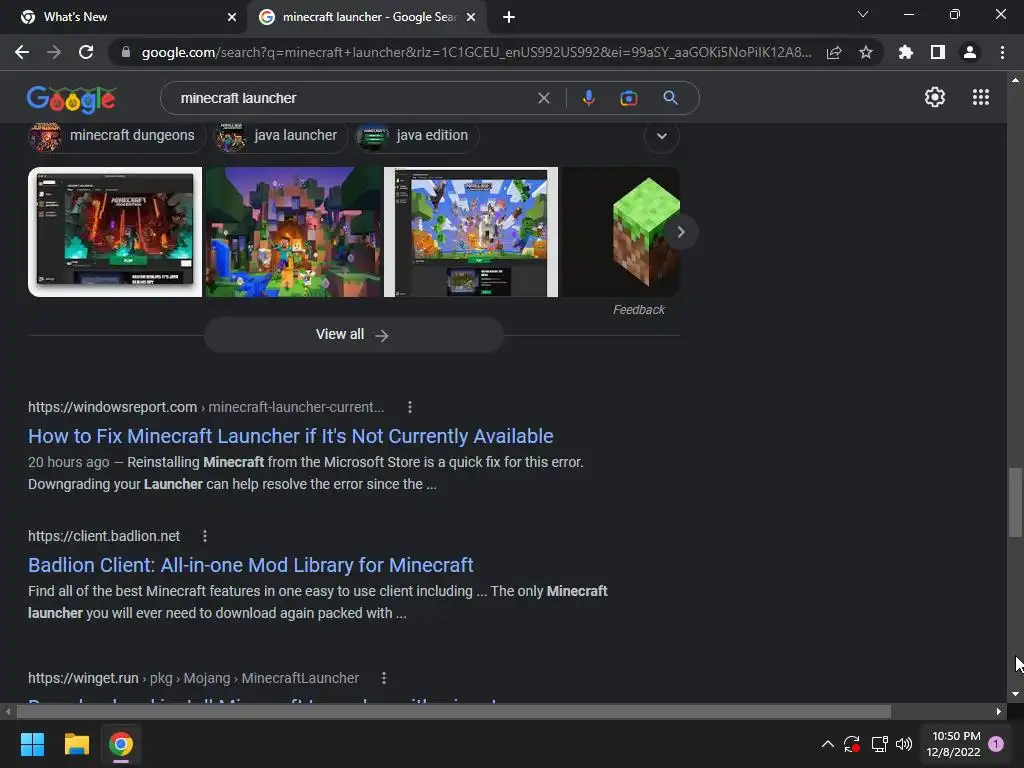Viewport: 1024px width, 768px height.
Task: Open How to Fix Minecraft Launcher link
Action: (291, 436)
